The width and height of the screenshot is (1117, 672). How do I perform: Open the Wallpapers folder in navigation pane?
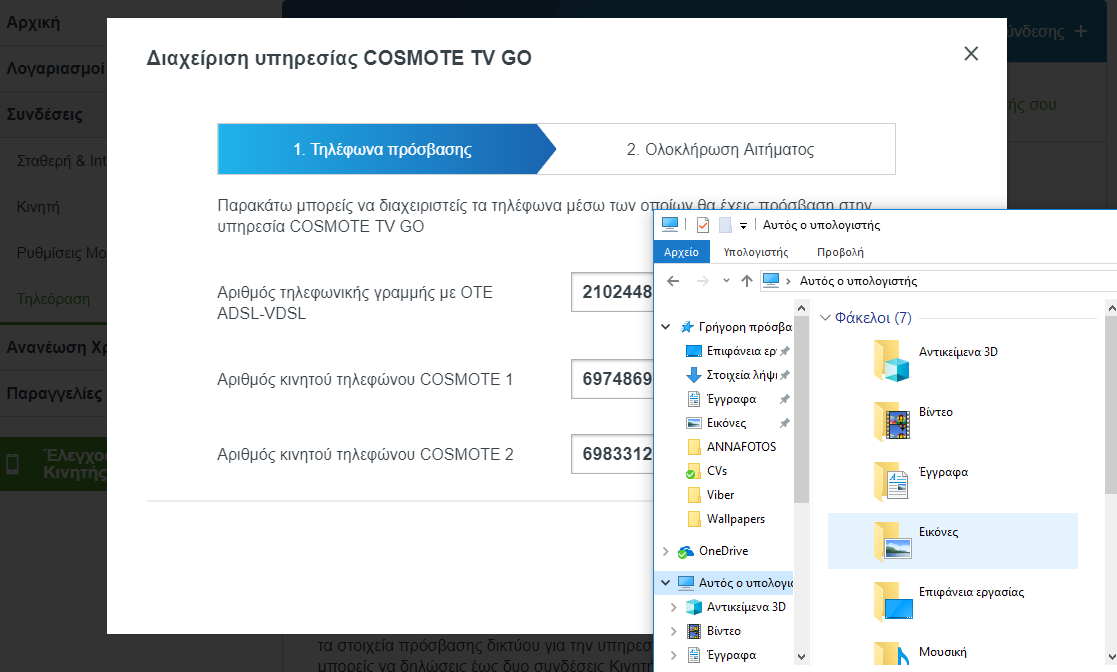pyautogui.click(x=735, y=519)
